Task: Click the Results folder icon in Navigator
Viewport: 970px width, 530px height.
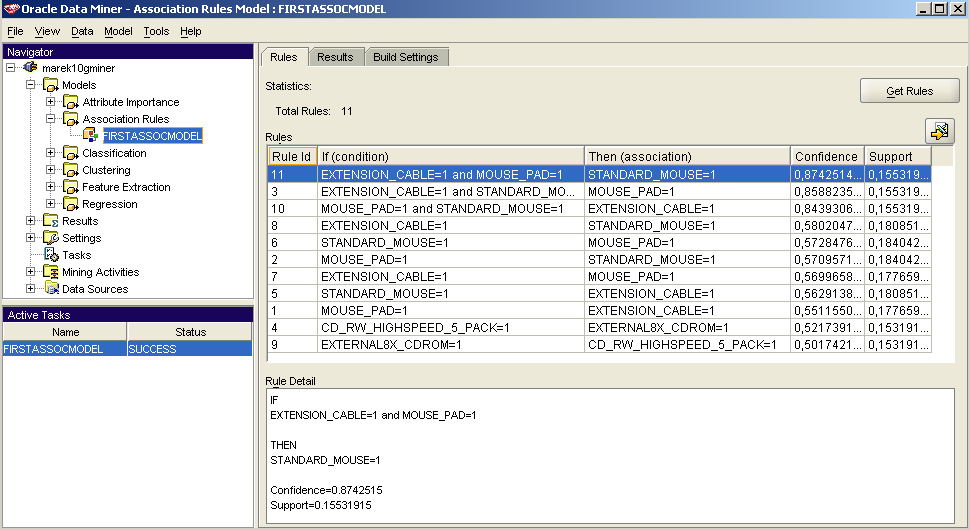Action: pyautogui.click(x=50, y=221)
